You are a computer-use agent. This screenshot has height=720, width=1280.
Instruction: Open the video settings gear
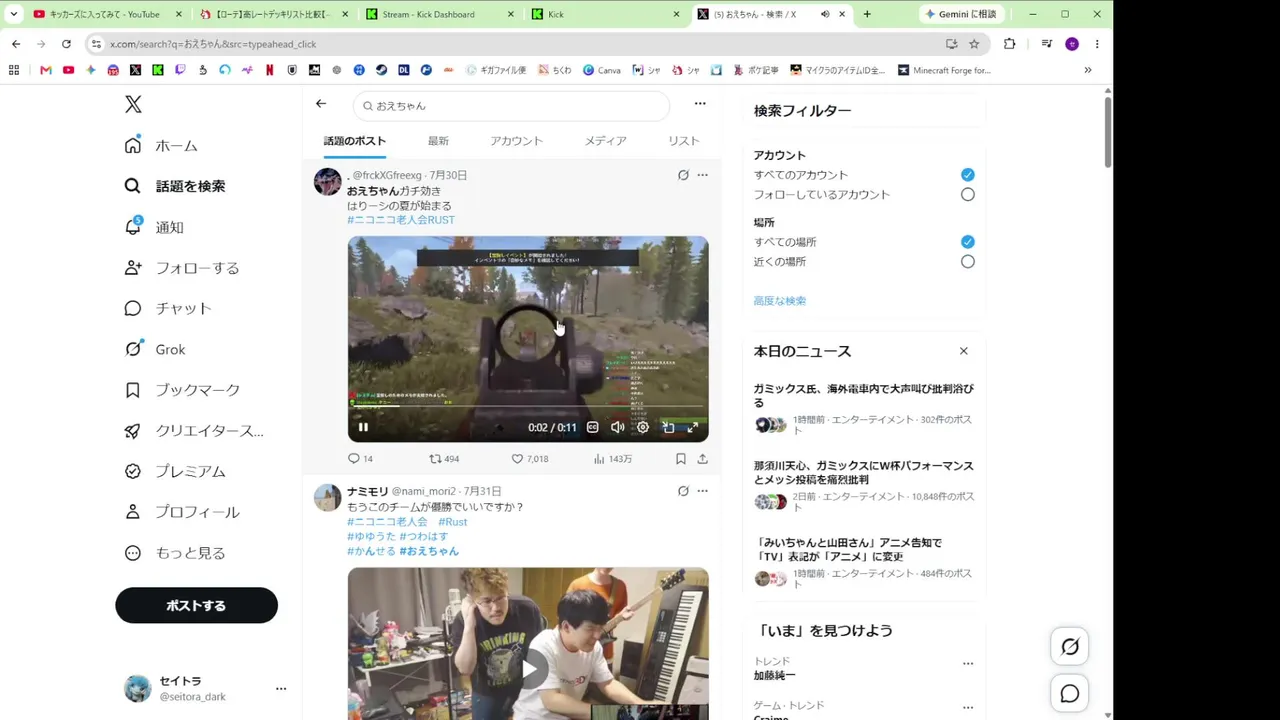pyautogui.click(x=642, y=427)
